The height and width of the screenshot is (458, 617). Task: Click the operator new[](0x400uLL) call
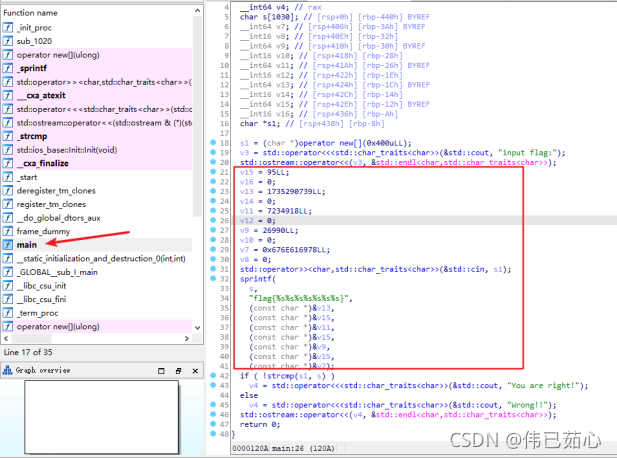tap(355, 143)
